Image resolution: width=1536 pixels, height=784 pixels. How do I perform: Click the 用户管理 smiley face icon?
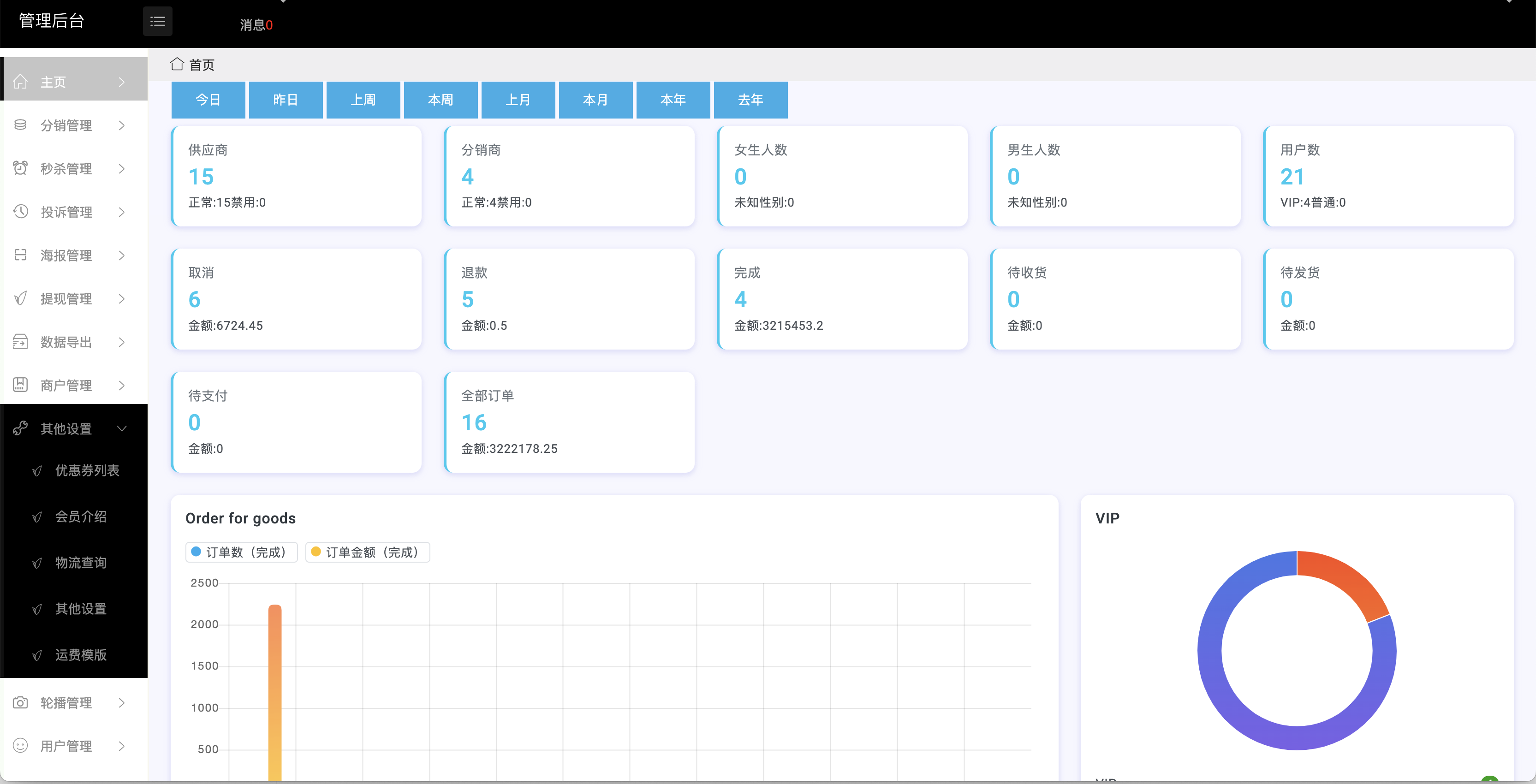point(20,745)
